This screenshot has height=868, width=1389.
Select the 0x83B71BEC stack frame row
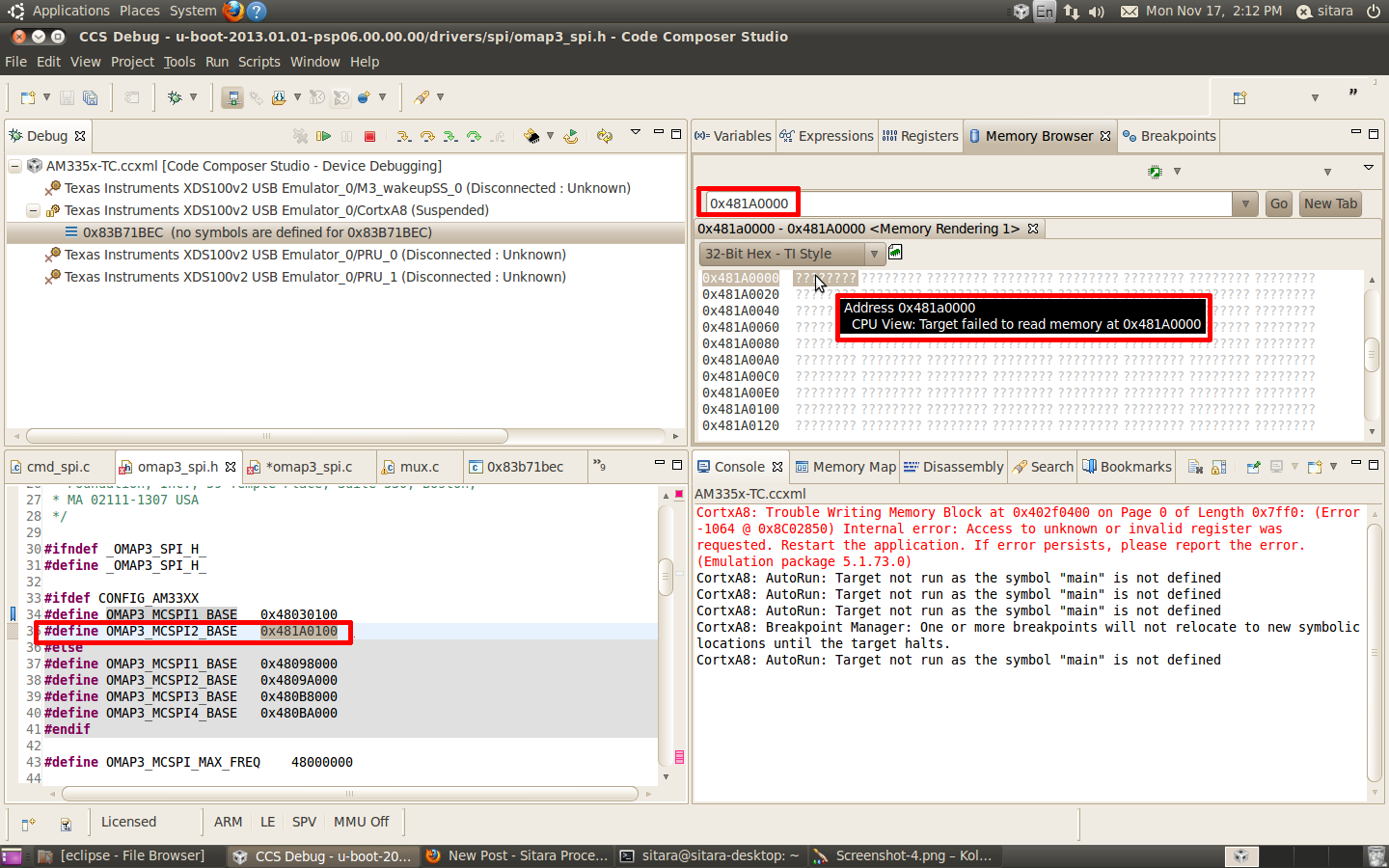point(345,232)
